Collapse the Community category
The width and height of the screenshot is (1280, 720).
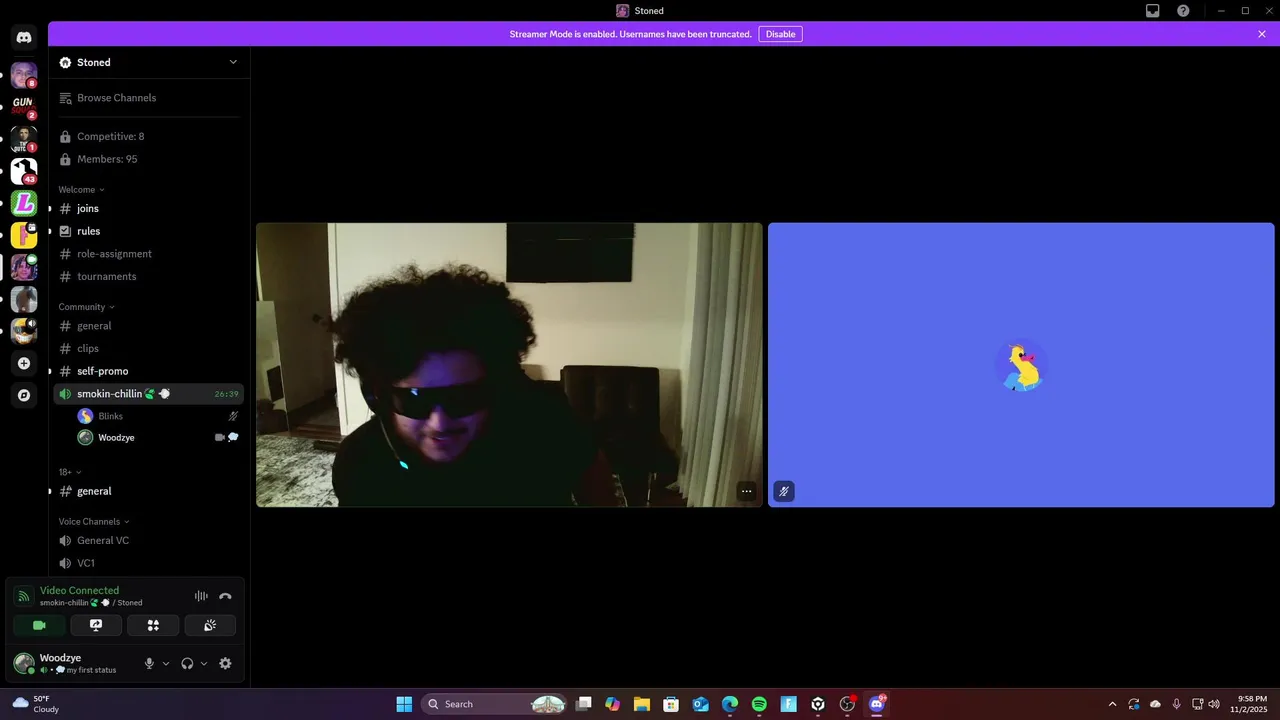[x=86, y=307]
